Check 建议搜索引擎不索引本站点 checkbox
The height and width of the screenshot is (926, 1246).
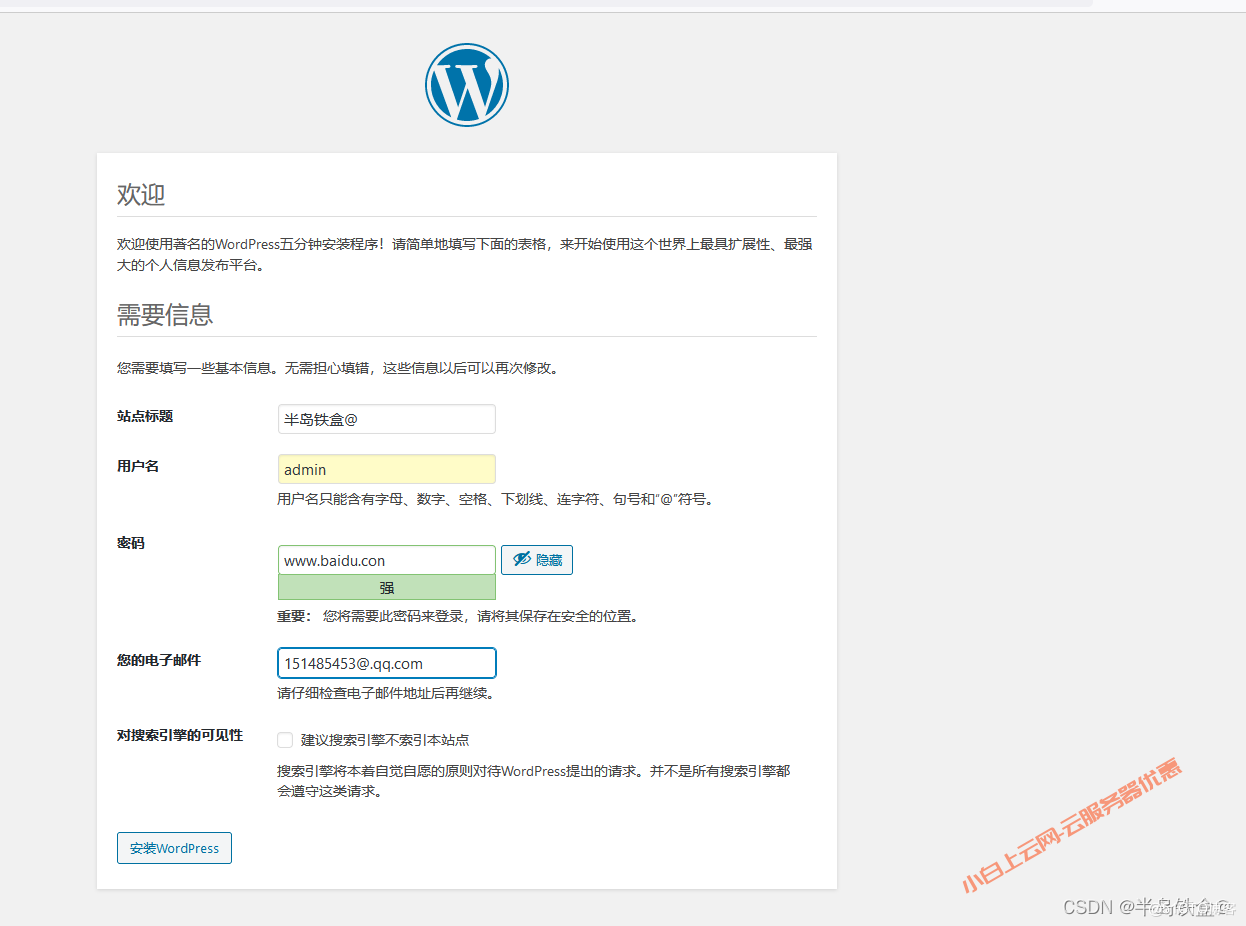pos(285,740)
